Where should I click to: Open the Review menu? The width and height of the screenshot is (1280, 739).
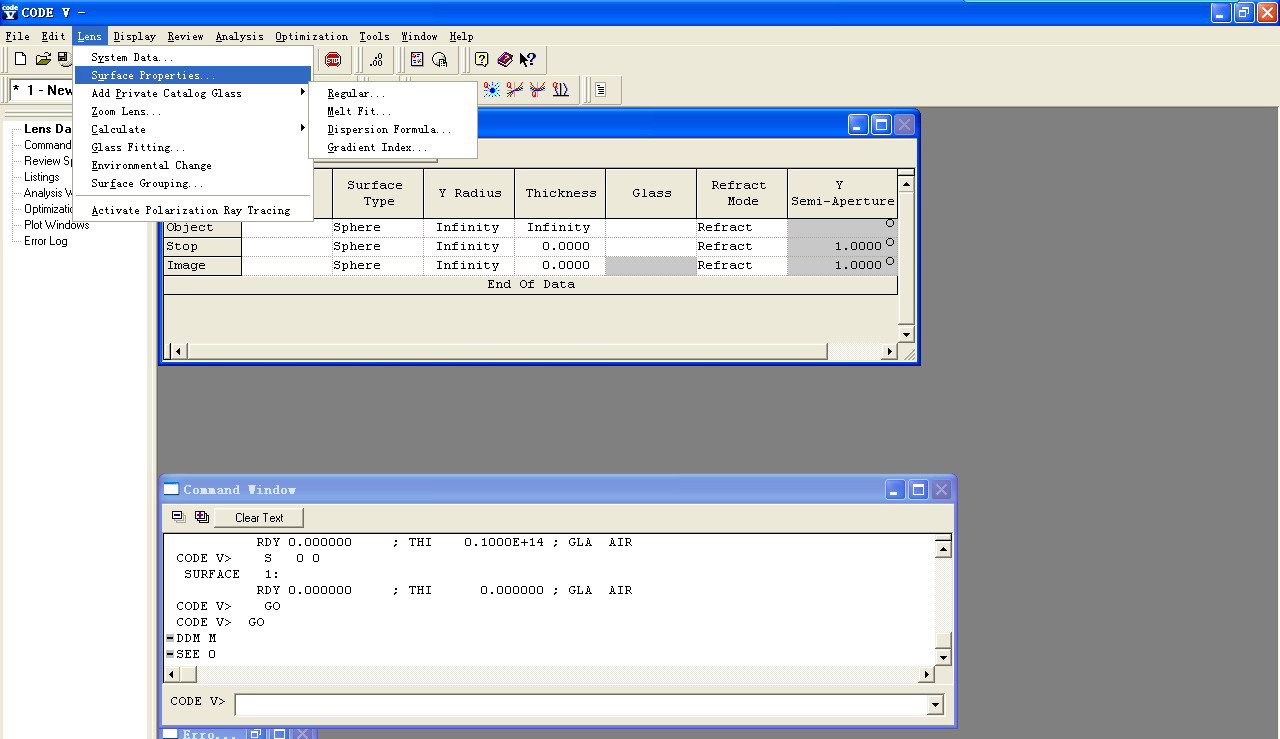(x=185, y=36)
